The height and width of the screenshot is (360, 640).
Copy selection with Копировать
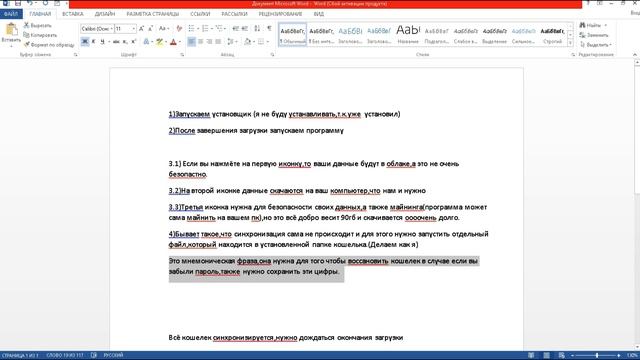[40, 35]
